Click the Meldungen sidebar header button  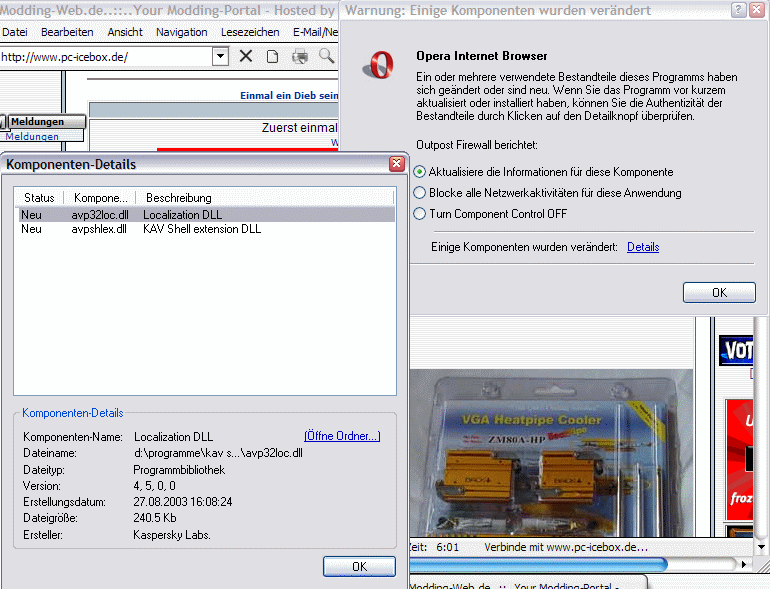click(x=46, y=121)
